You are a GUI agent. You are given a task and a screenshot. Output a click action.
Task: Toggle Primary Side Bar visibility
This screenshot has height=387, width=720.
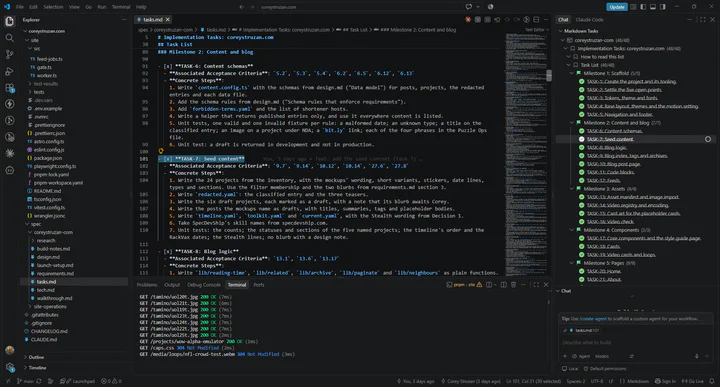point(643,7)
